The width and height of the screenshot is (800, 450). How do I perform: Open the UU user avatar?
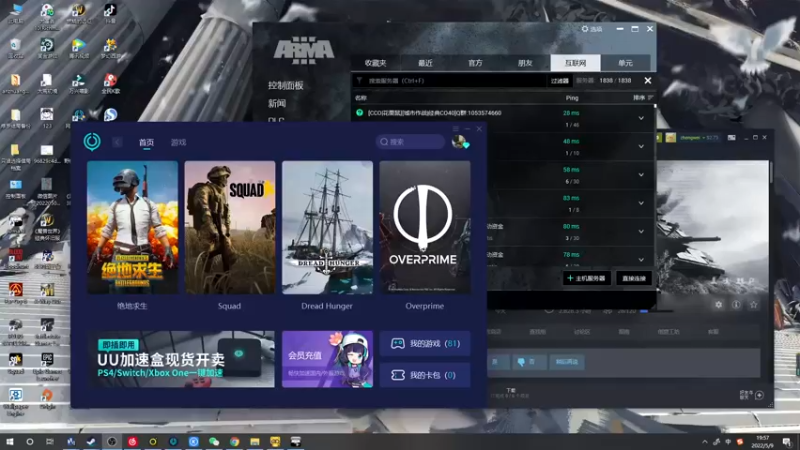459,141
